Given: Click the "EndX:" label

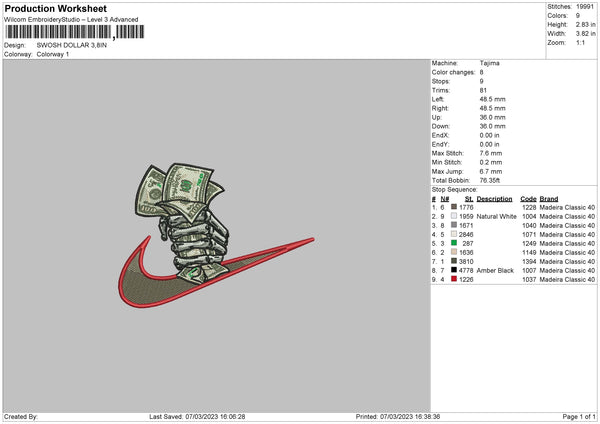Looking at the screenshot, I should pos(440,135).
